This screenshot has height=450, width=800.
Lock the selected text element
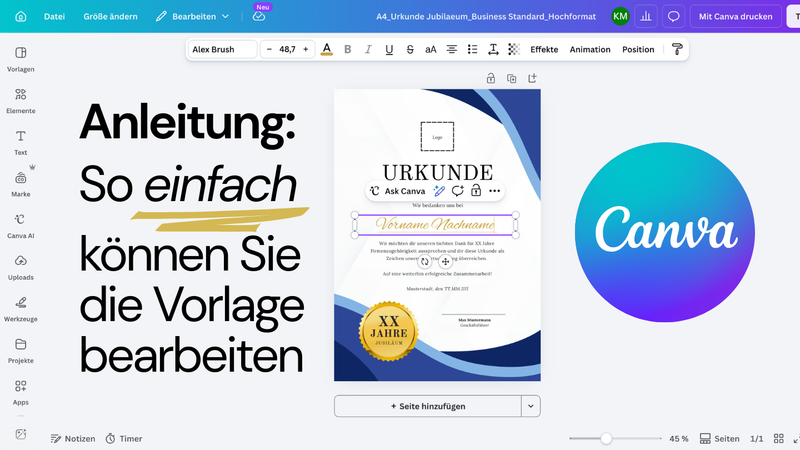click(x=476, y=191)
